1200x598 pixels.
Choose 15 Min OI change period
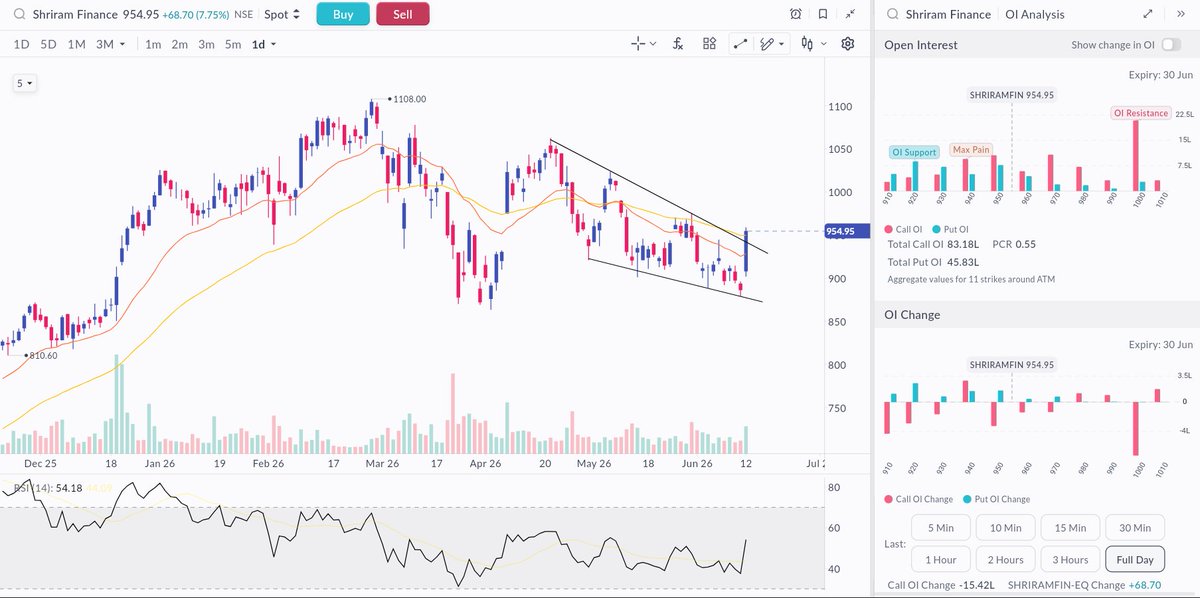(x=1069, y=528)
